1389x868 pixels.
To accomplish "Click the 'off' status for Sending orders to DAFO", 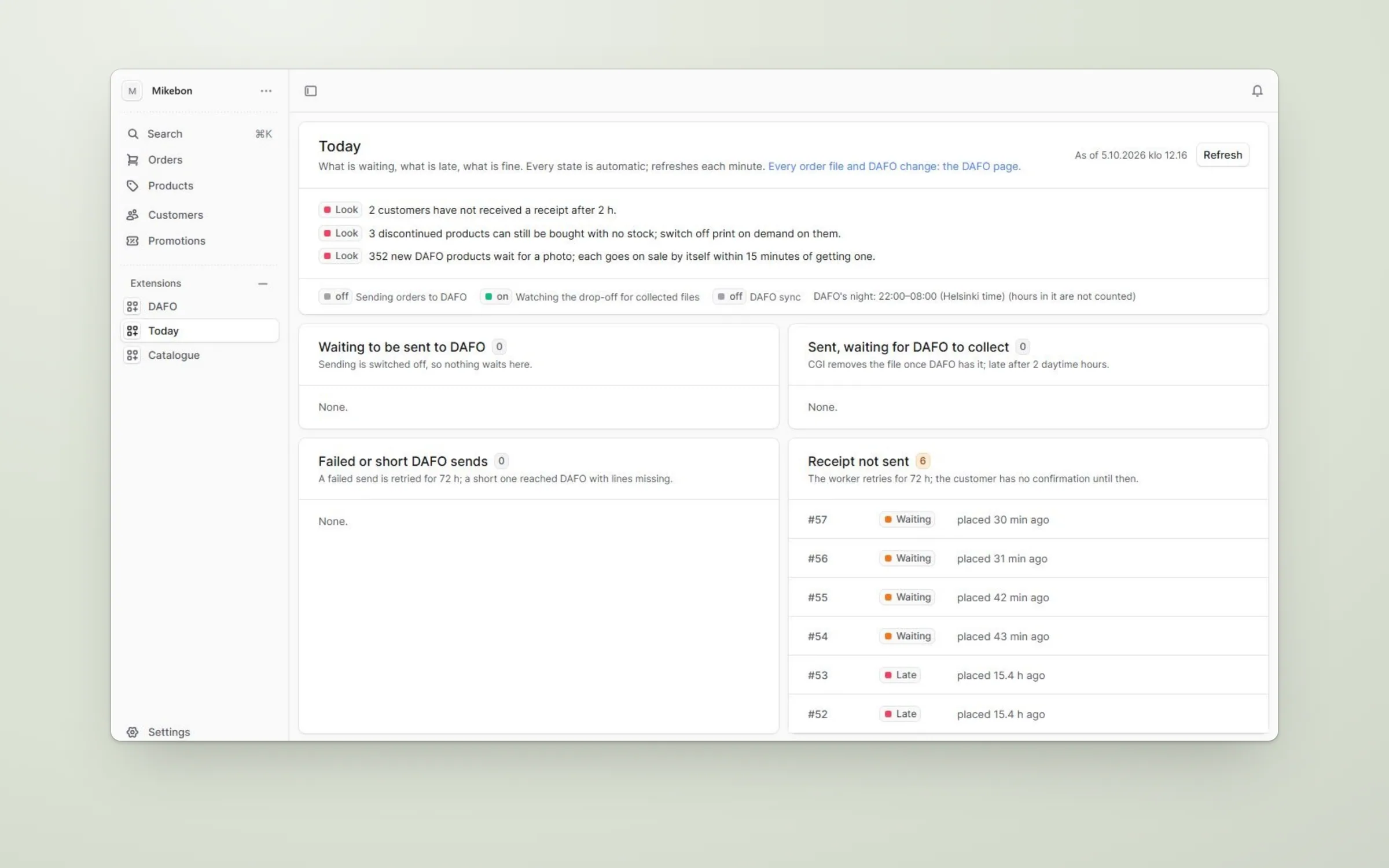I will [x=335, y=296].
